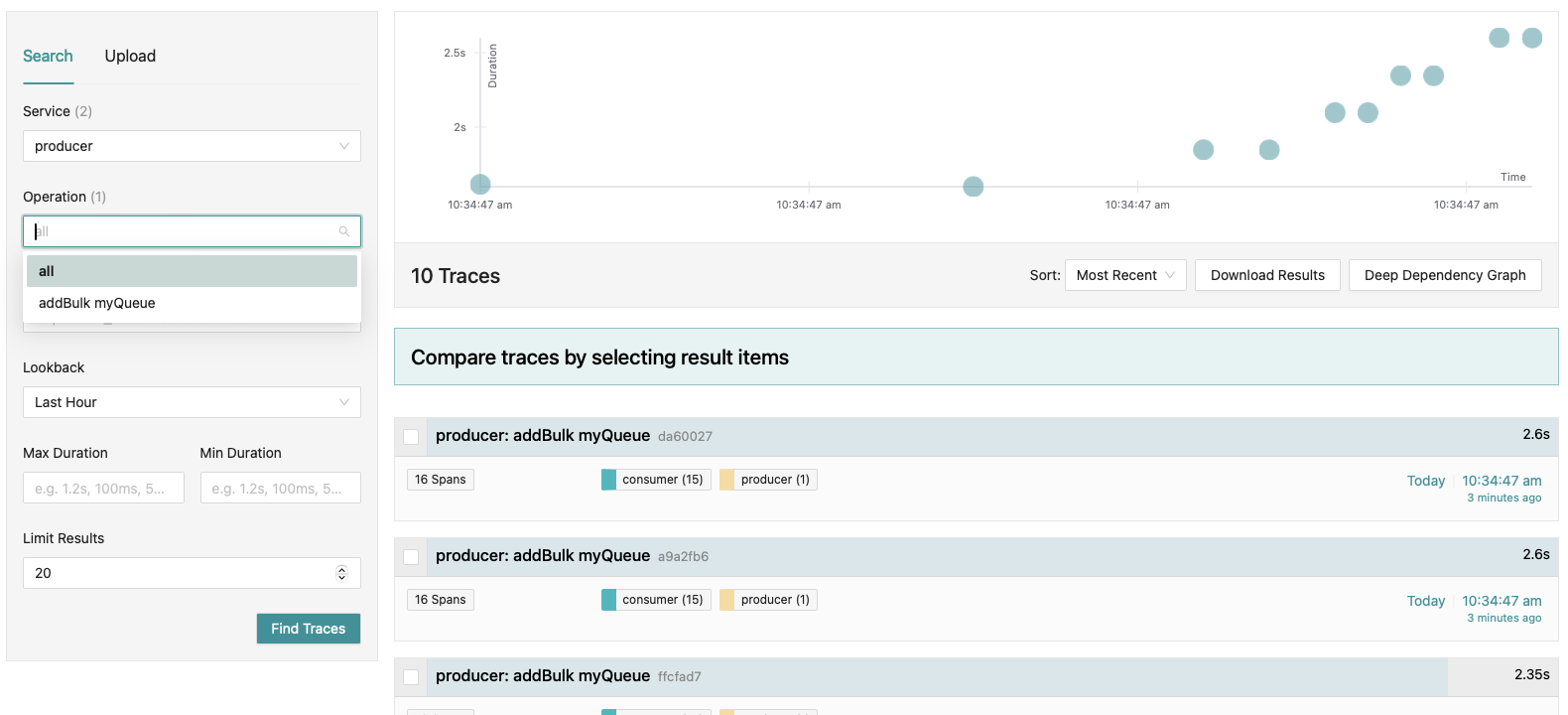Click the rightmost trace dot in the scatter plot
This screenshot has height=715, width=1568.
coord(1532,38)
